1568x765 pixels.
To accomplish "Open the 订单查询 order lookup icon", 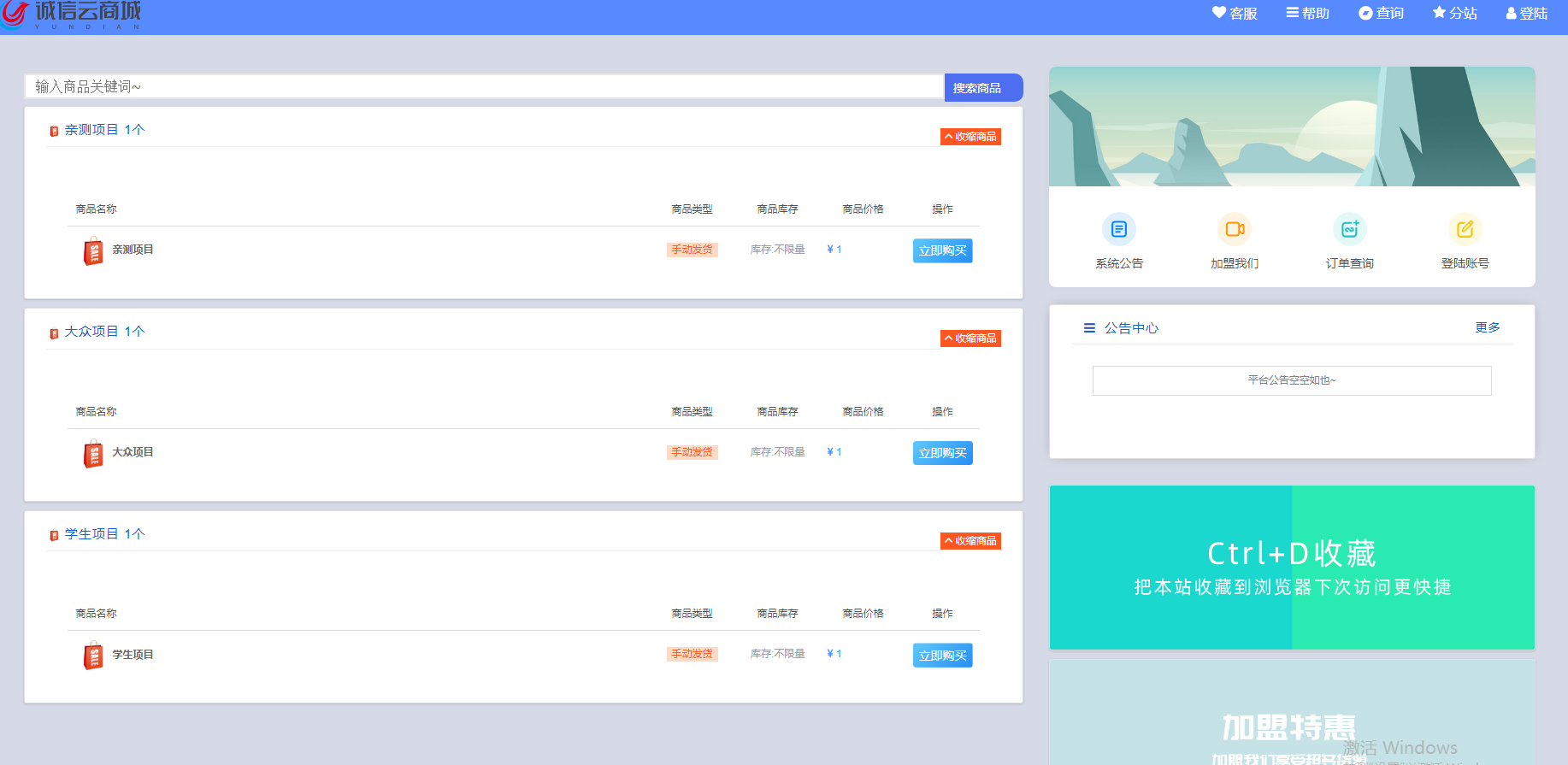I will pos(1349,229).
